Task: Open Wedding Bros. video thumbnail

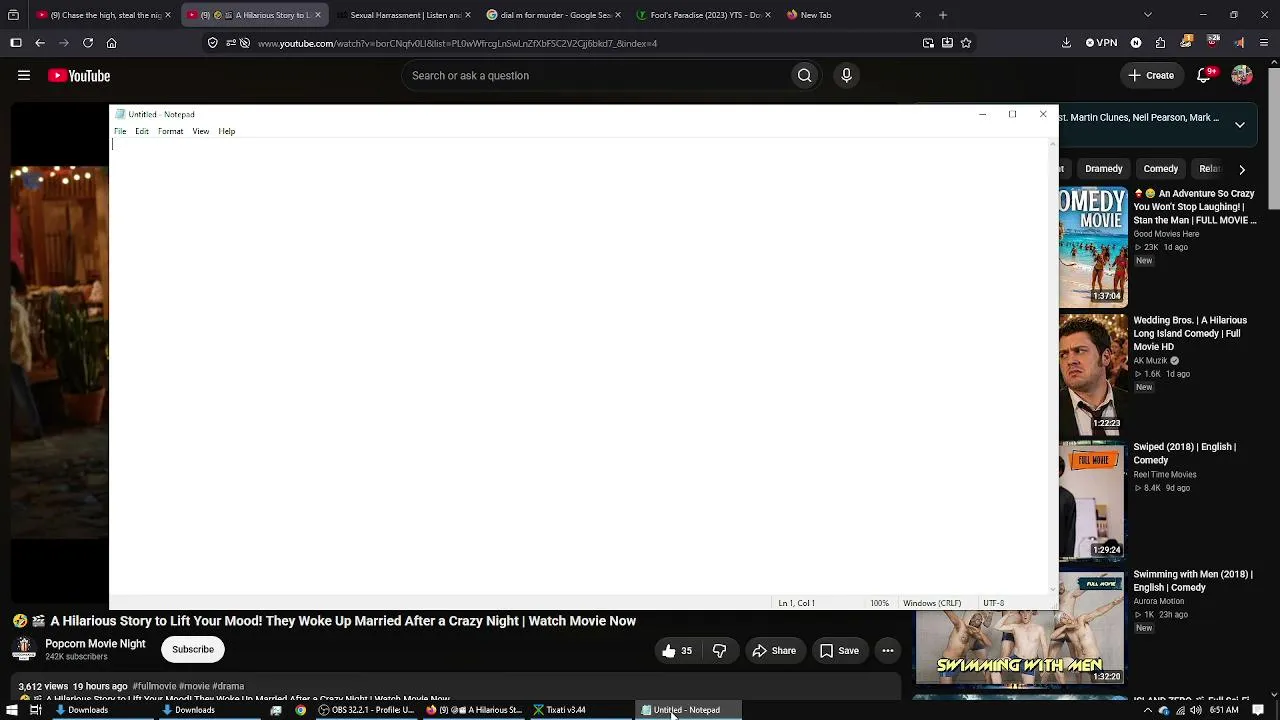Action: [x=1093, y=374]
